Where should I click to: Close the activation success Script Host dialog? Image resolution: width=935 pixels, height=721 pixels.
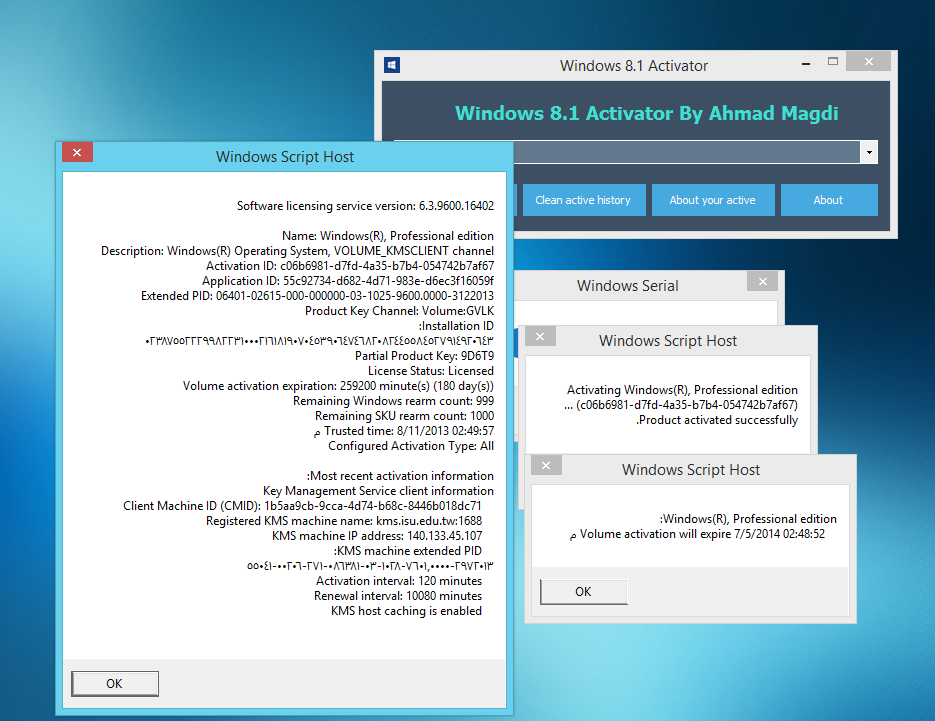540,336
